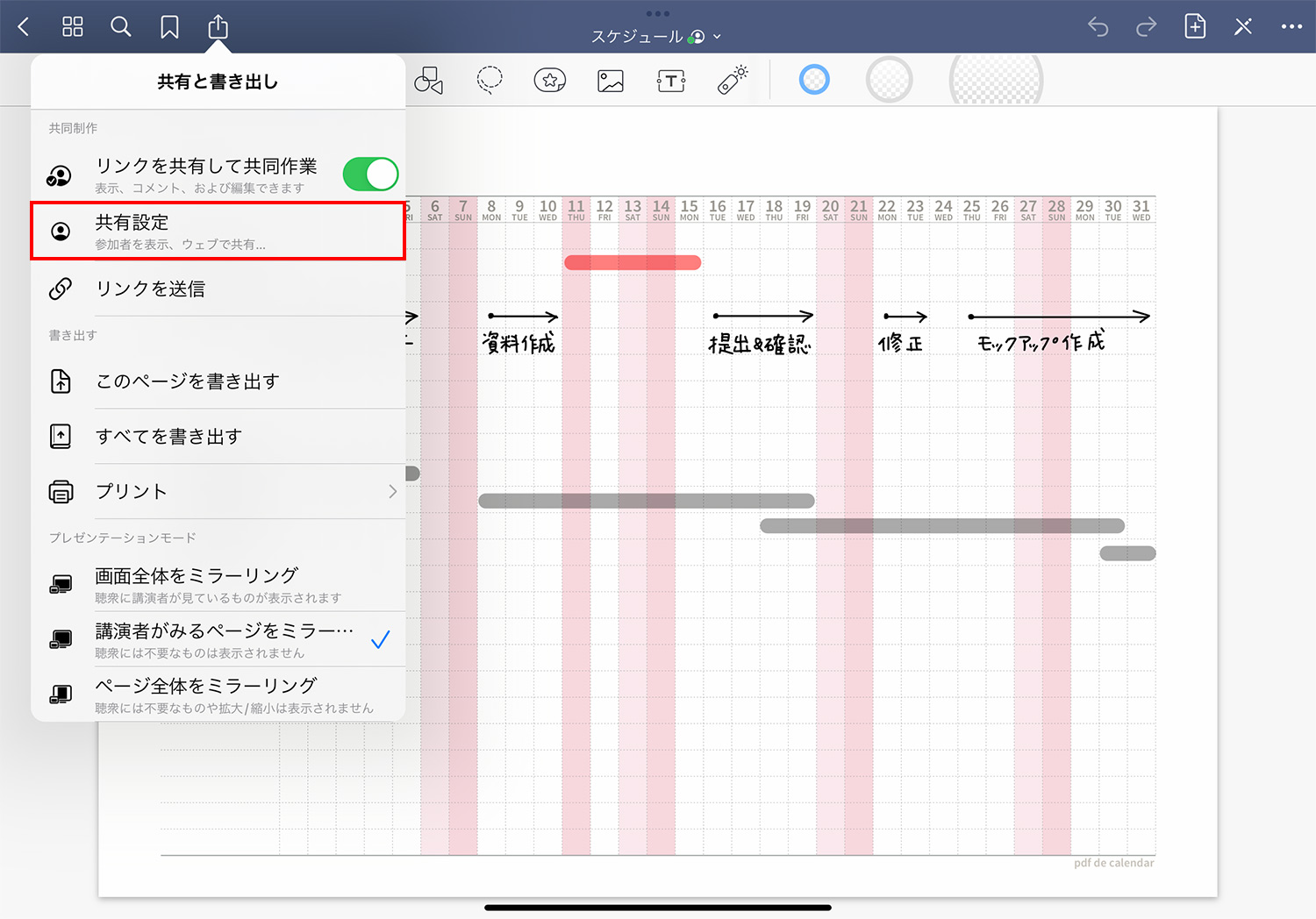Select the image insert tool
Viewport: 1316px width, 919px height.
tap(611, 82)
